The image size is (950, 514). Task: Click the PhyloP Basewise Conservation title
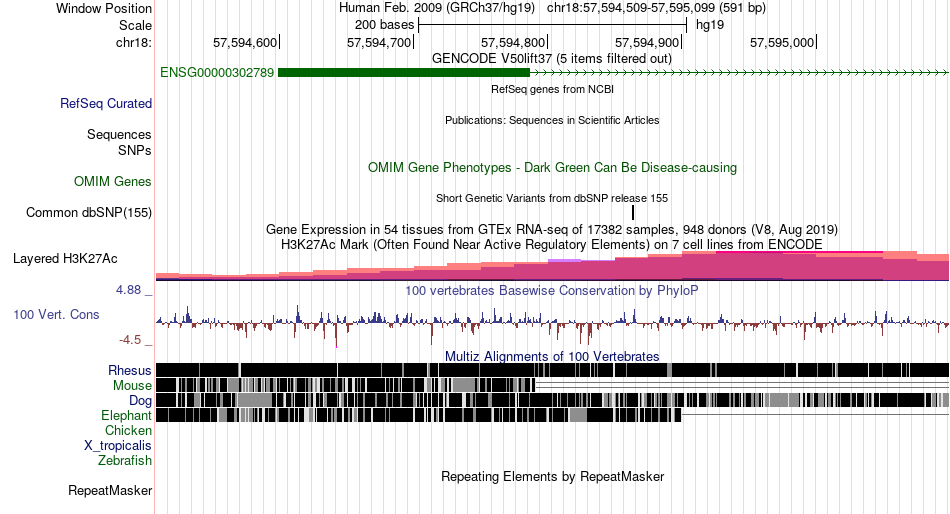(552, 290)
